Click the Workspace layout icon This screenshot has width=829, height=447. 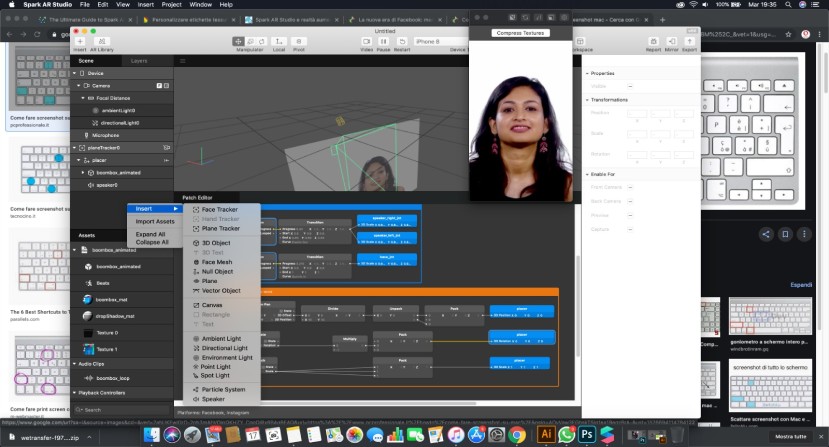coord(580,41)
